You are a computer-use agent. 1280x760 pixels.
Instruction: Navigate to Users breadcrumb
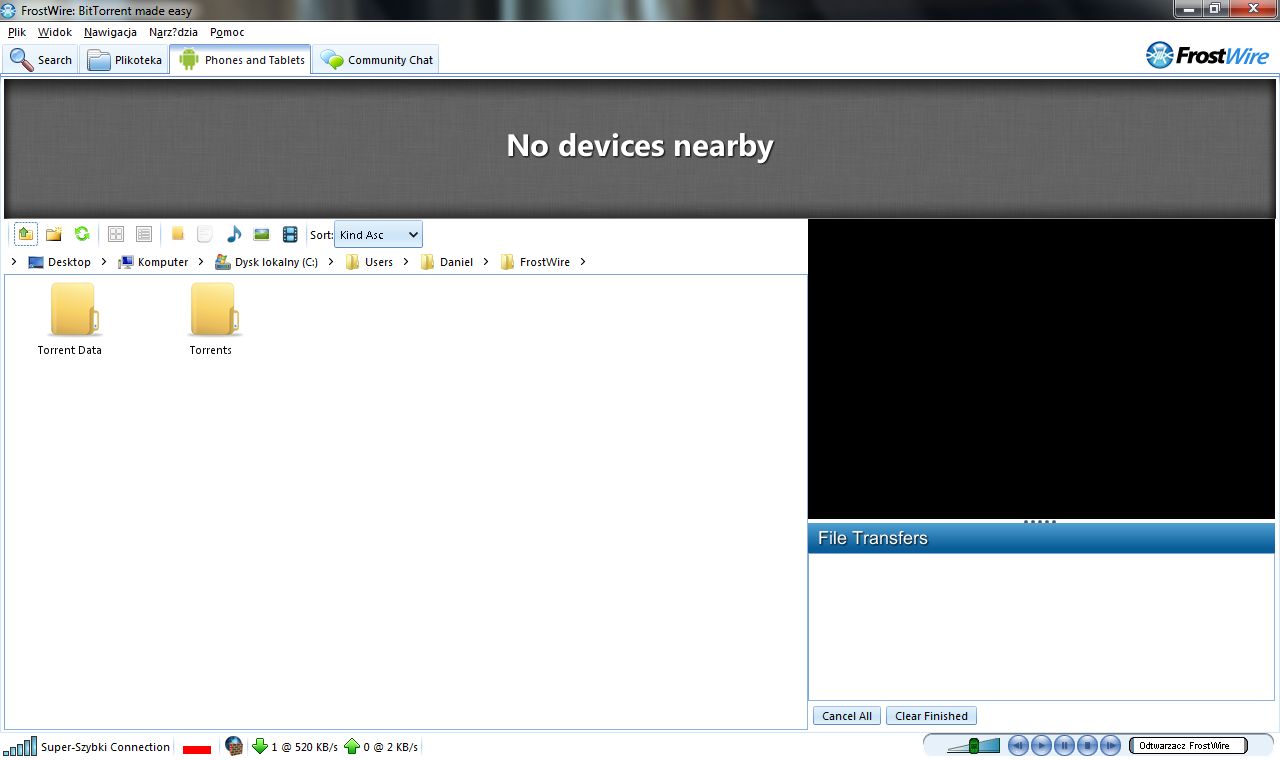[369, 262]
